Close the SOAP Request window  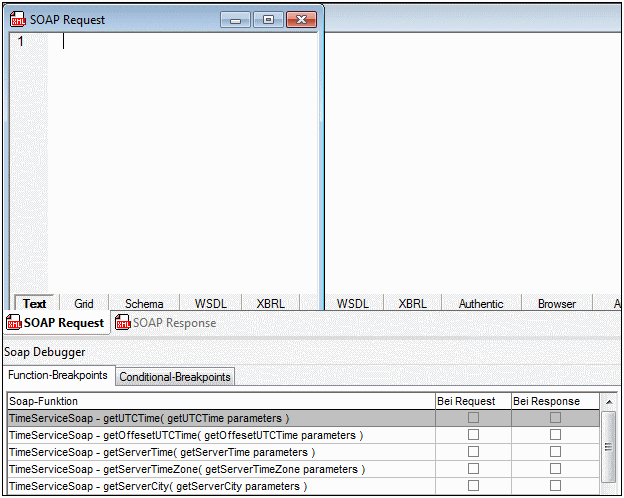point(299,19)
